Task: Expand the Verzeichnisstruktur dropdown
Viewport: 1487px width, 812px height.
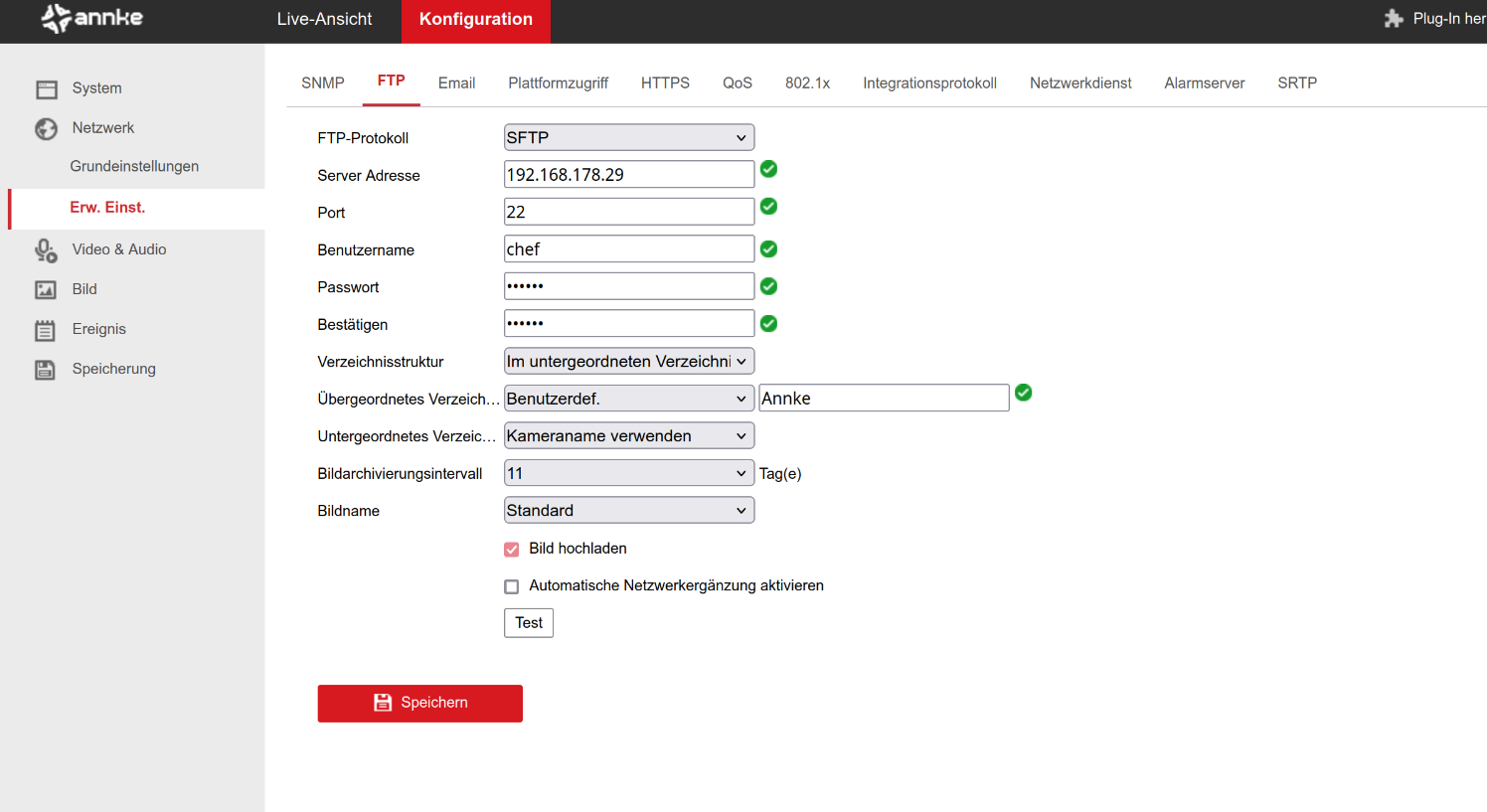Action: tap(628, 362)
